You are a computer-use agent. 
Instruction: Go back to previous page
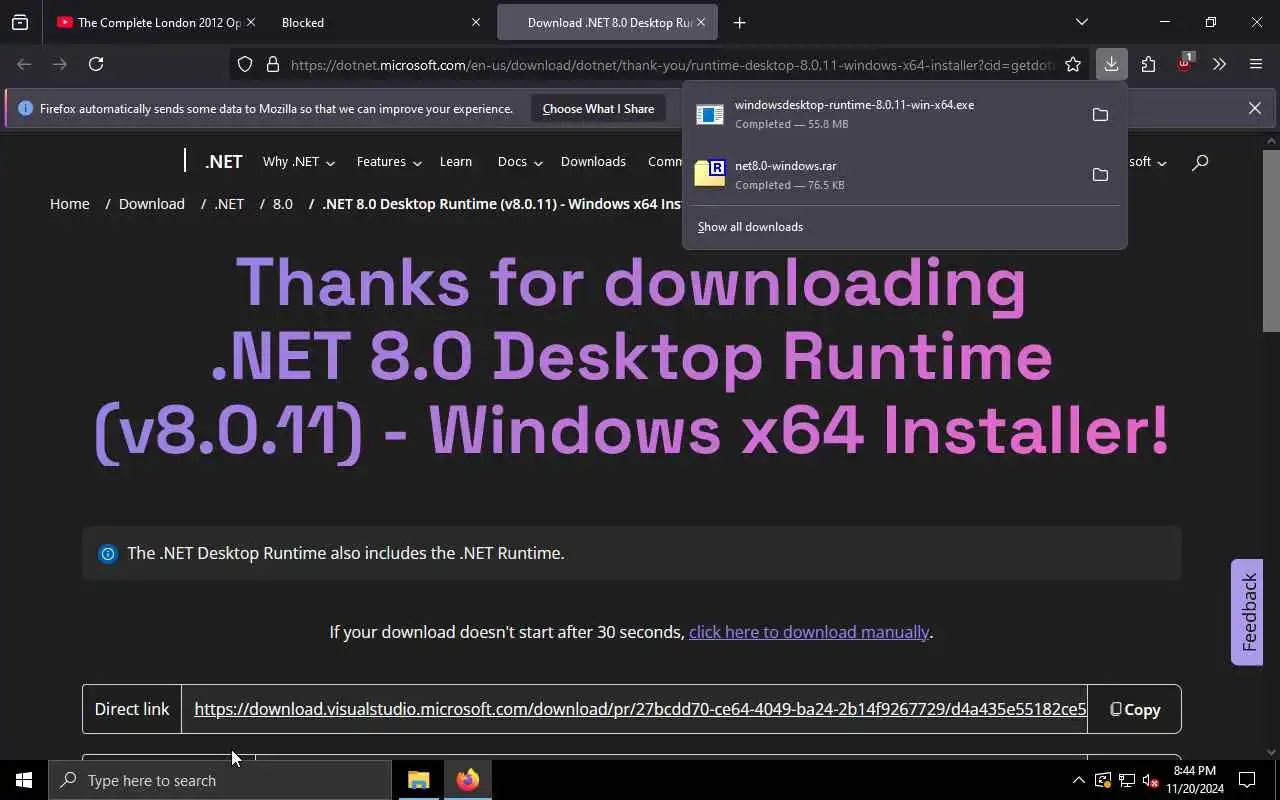(24, 64)
